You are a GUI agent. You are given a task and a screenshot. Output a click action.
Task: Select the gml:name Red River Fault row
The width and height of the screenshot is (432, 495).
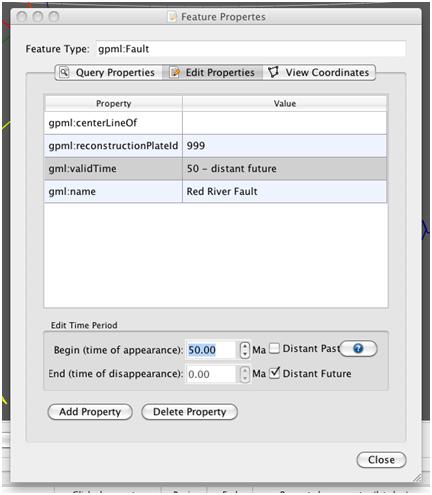[x=215, y=192]
